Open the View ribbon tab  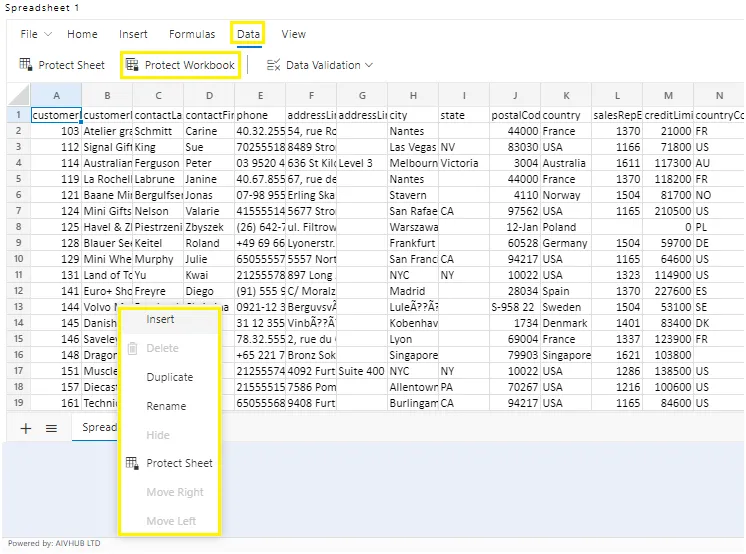pyautogui.click(x=294, y=34)
